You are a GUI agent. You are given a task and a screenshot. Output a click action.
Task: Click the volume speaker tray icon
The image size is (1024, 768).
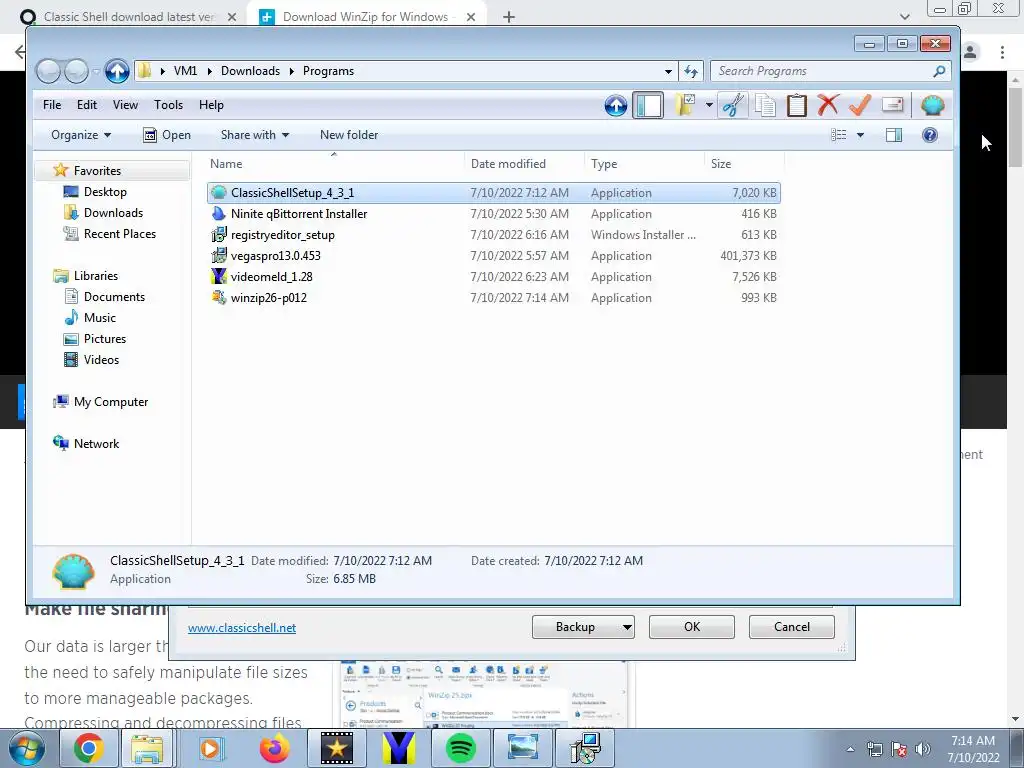point(922,749)
